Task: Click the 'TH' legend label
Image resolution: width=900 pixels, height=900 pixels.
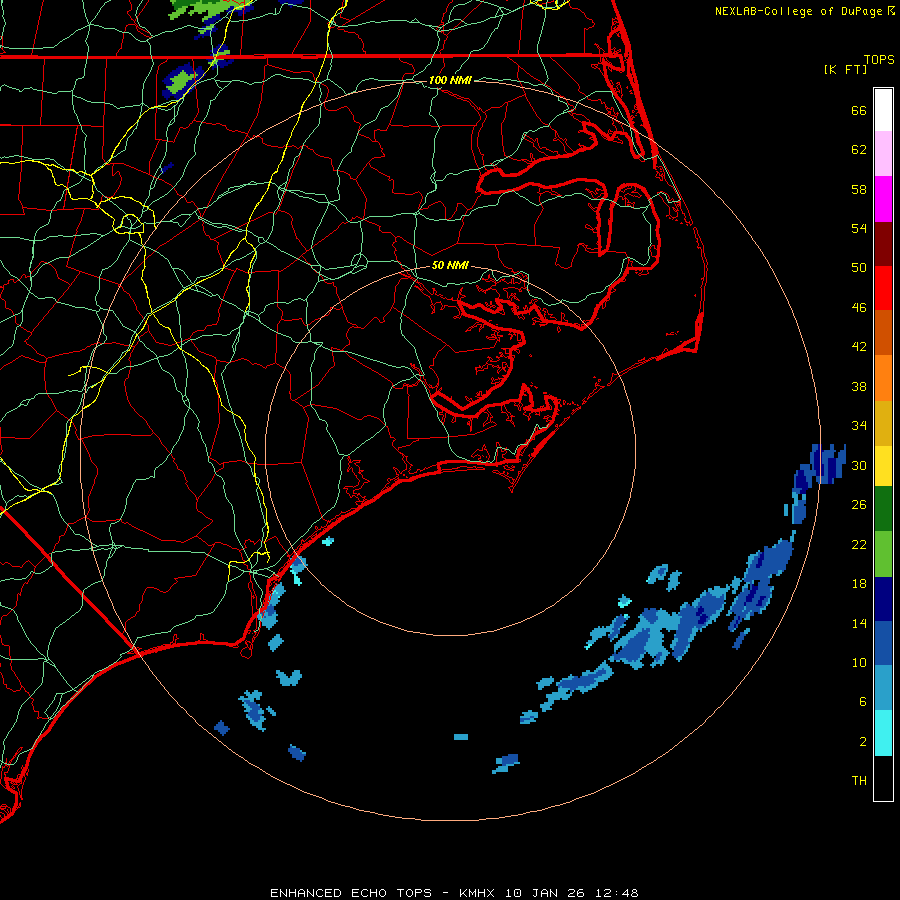Action: tap(859, 781)
